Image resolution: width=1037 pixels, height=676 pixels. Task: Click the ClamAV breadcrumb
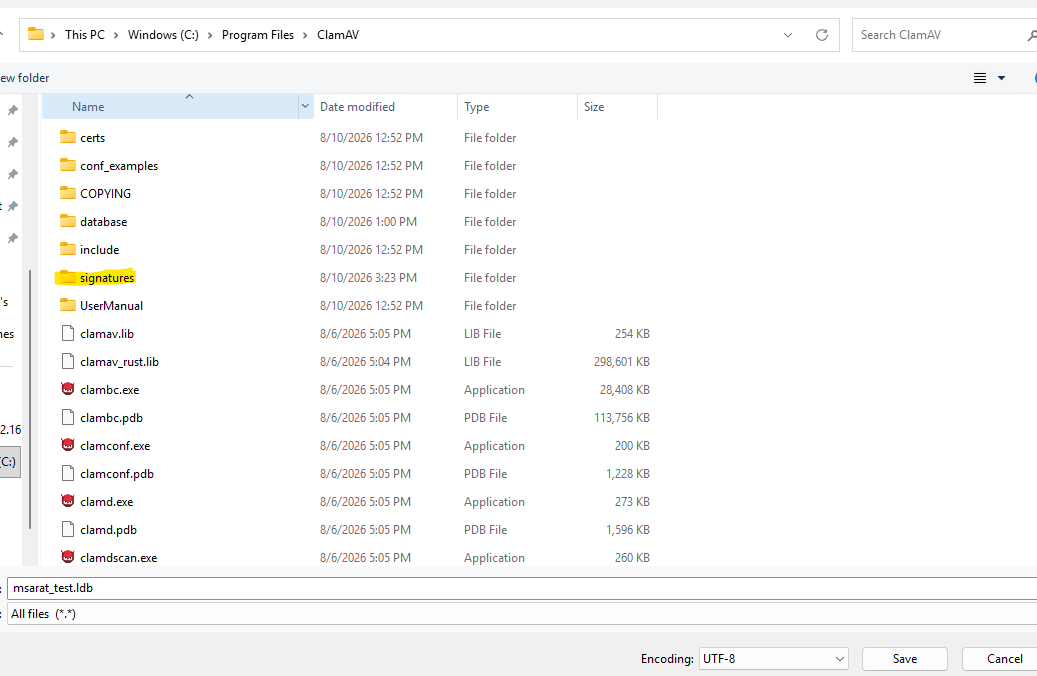click(x=338, y=35)
